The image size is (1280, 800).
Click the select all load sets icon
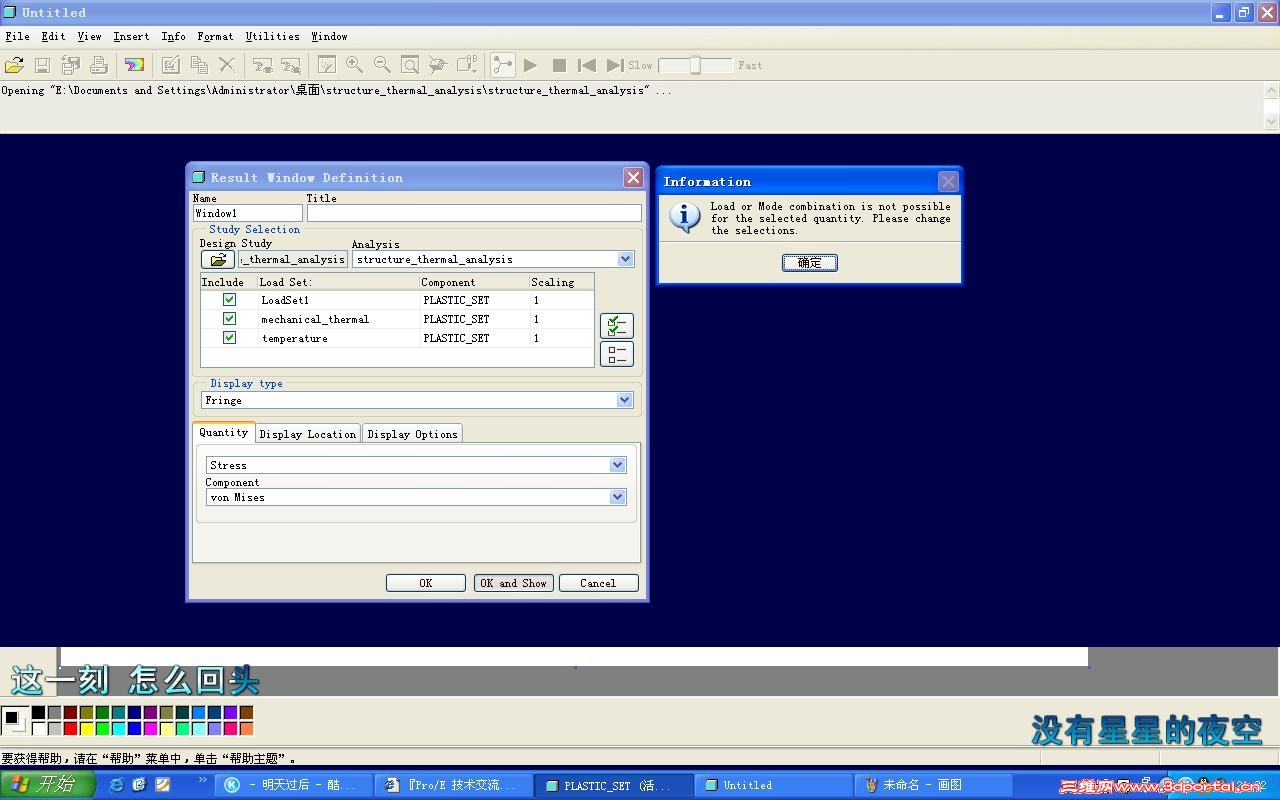(617, 326)
